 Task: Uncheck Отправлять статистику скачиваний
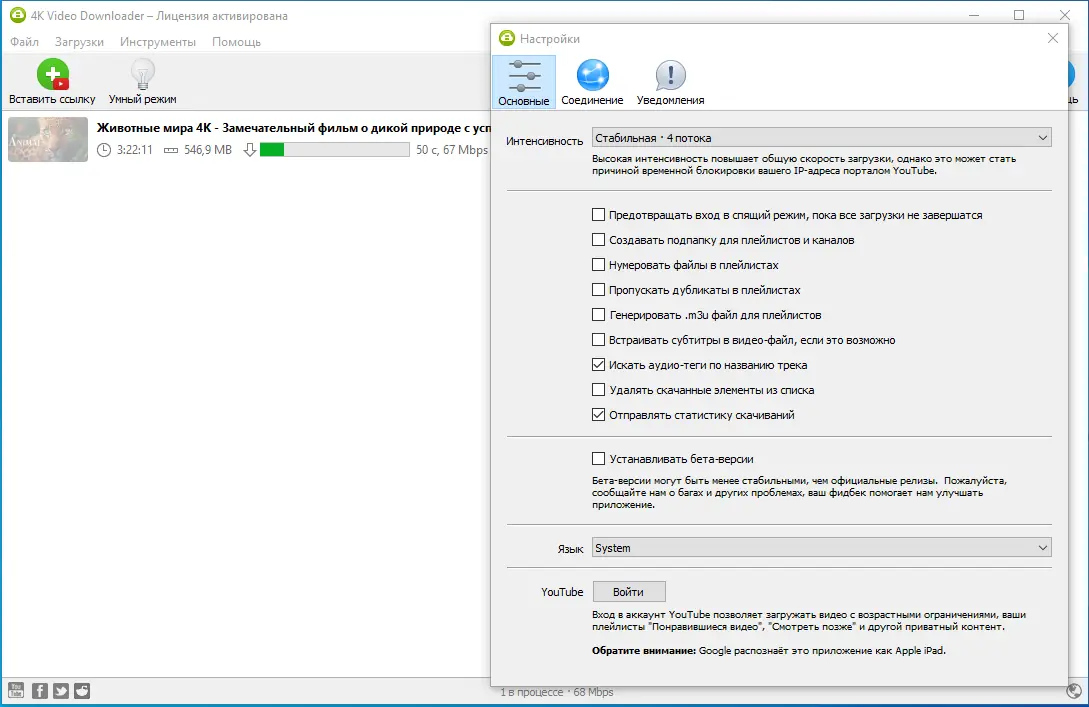click(x=598, y=415)
